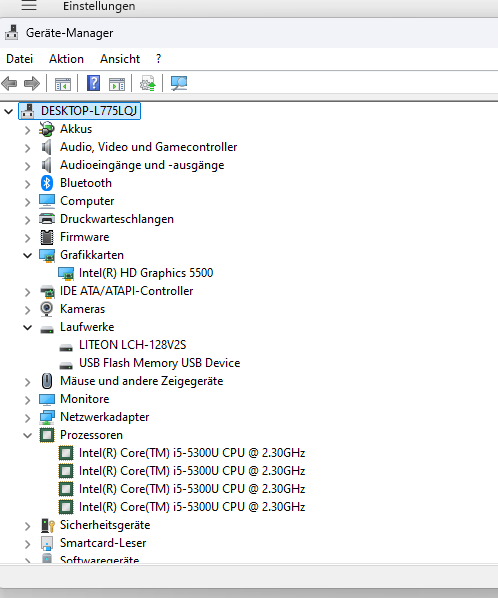This screenshot has height=598, width=498.
Task: Open the Datei menu
Action: coord(19,59)
